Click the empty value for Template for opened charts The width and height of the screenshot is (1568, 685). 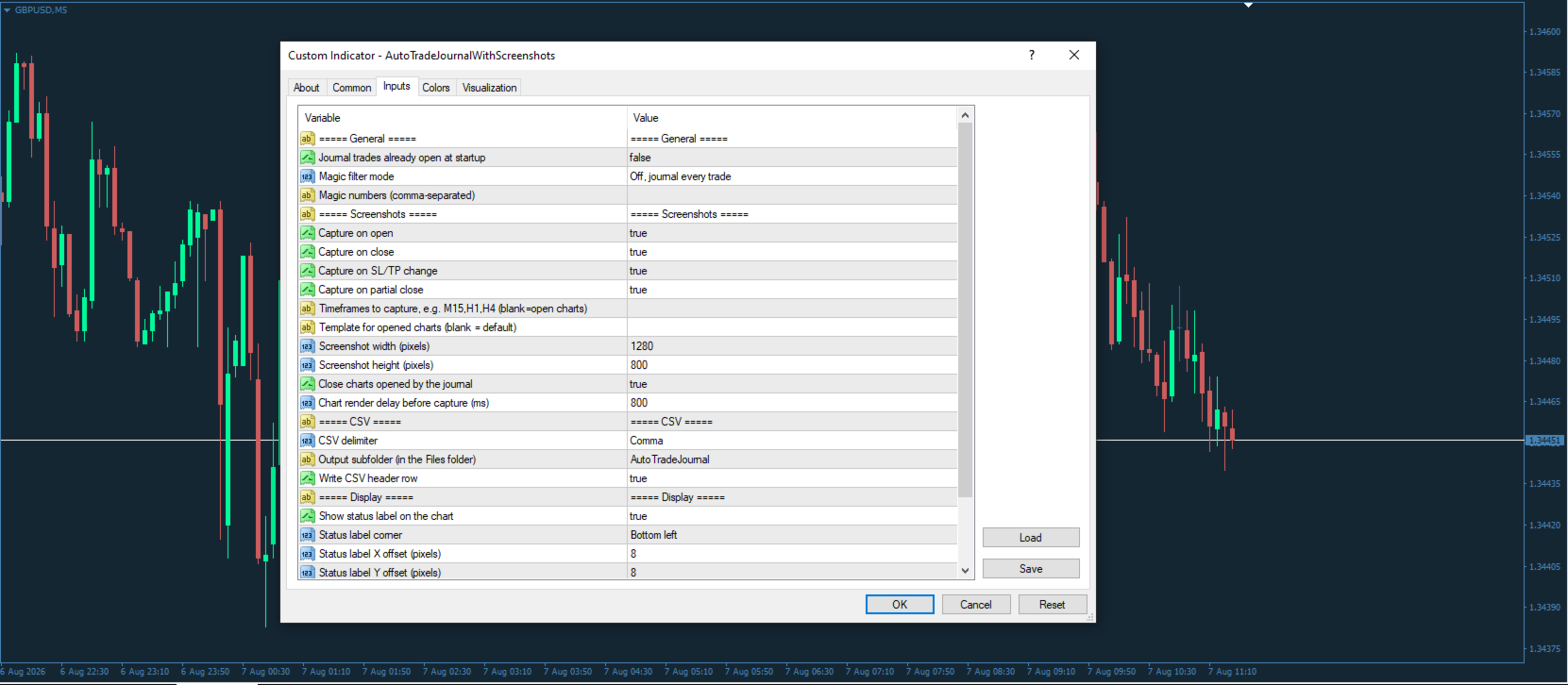792,327
